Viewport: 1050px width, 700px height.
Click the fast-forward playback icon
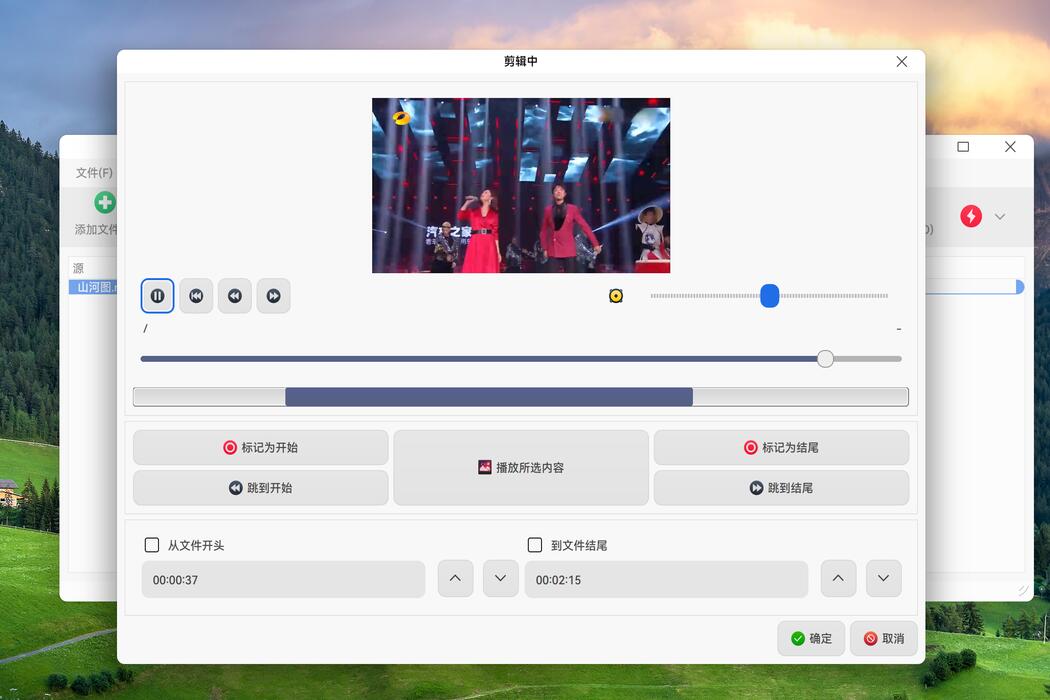tap(274, 295)
